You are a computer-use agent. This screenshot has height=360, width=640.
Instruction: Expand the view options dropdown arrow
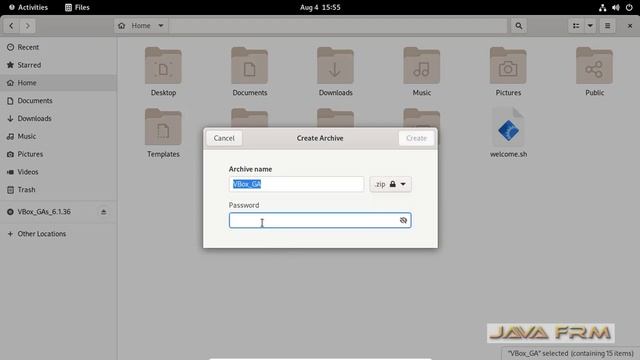[x=590, y=26]
